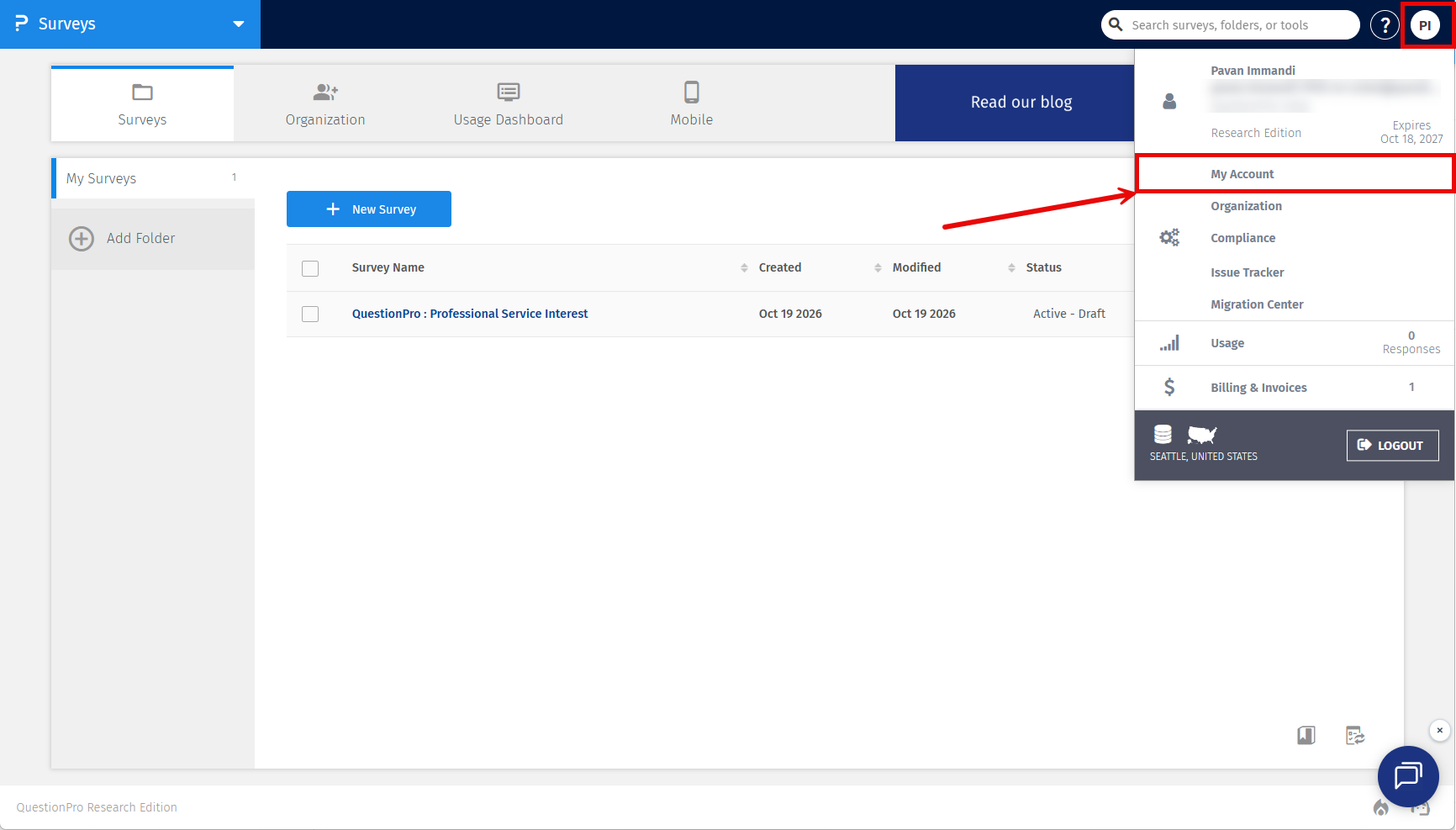Click the QuestionPro P logo icon
This screenshot has width=1456, height=830.
22,24
